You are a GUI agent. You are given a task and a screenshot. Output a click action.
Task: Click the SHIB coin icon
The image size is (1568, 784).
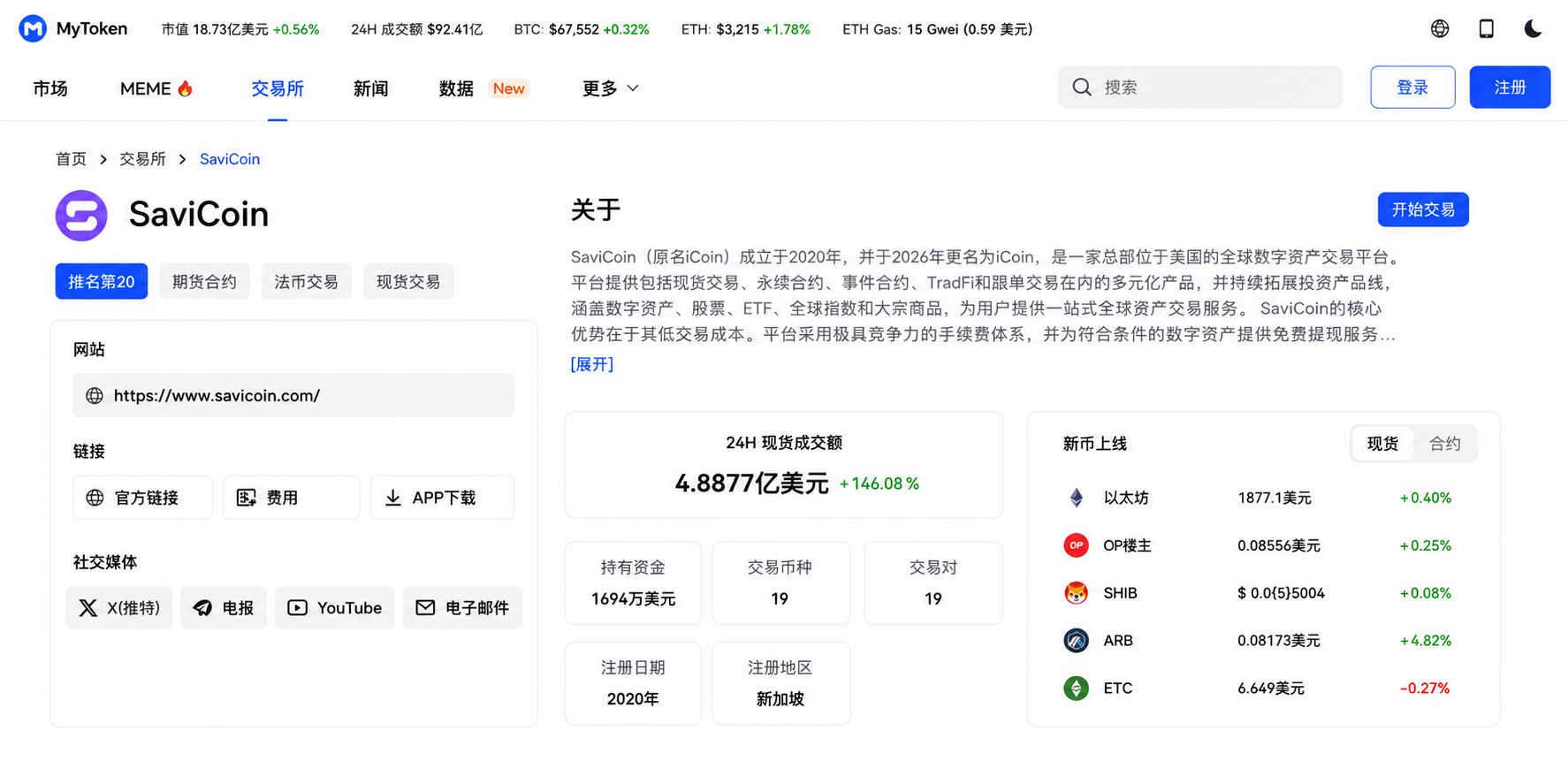click(x=1076, y=593)
